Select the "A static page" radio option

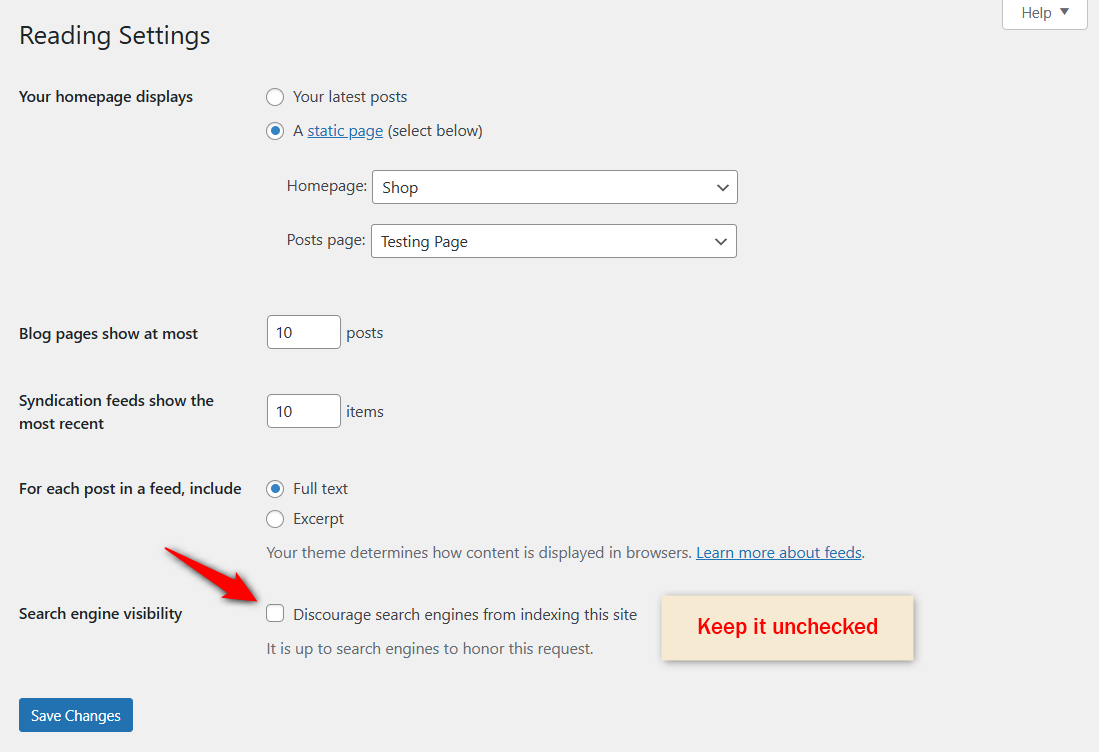click(x=275, y=131)
